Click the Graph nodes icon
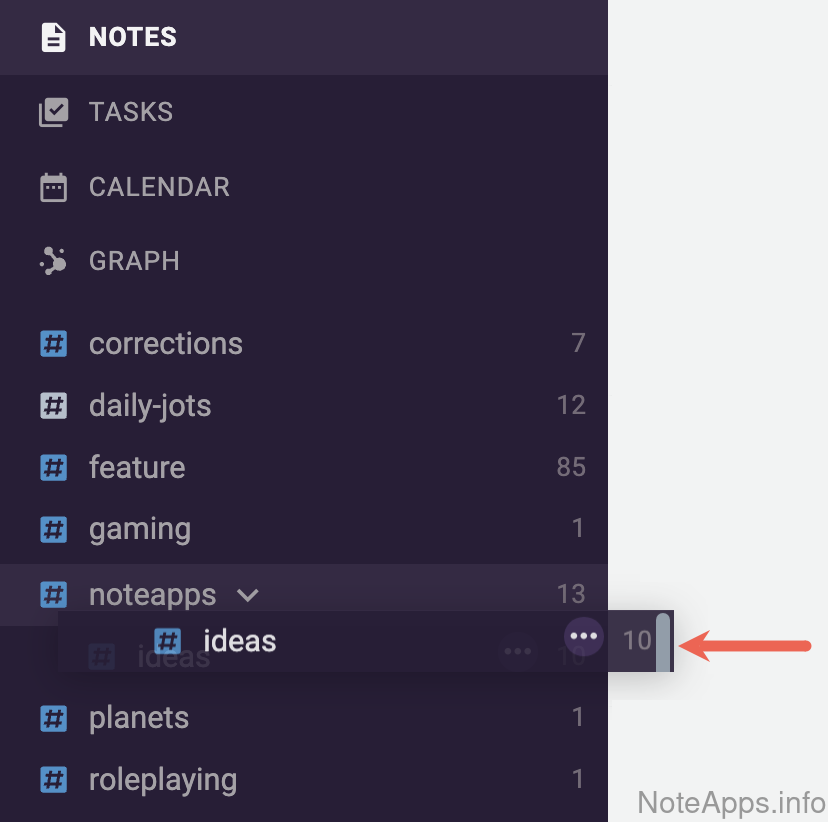Screen dimensions: 828x822 coord(53,261)
